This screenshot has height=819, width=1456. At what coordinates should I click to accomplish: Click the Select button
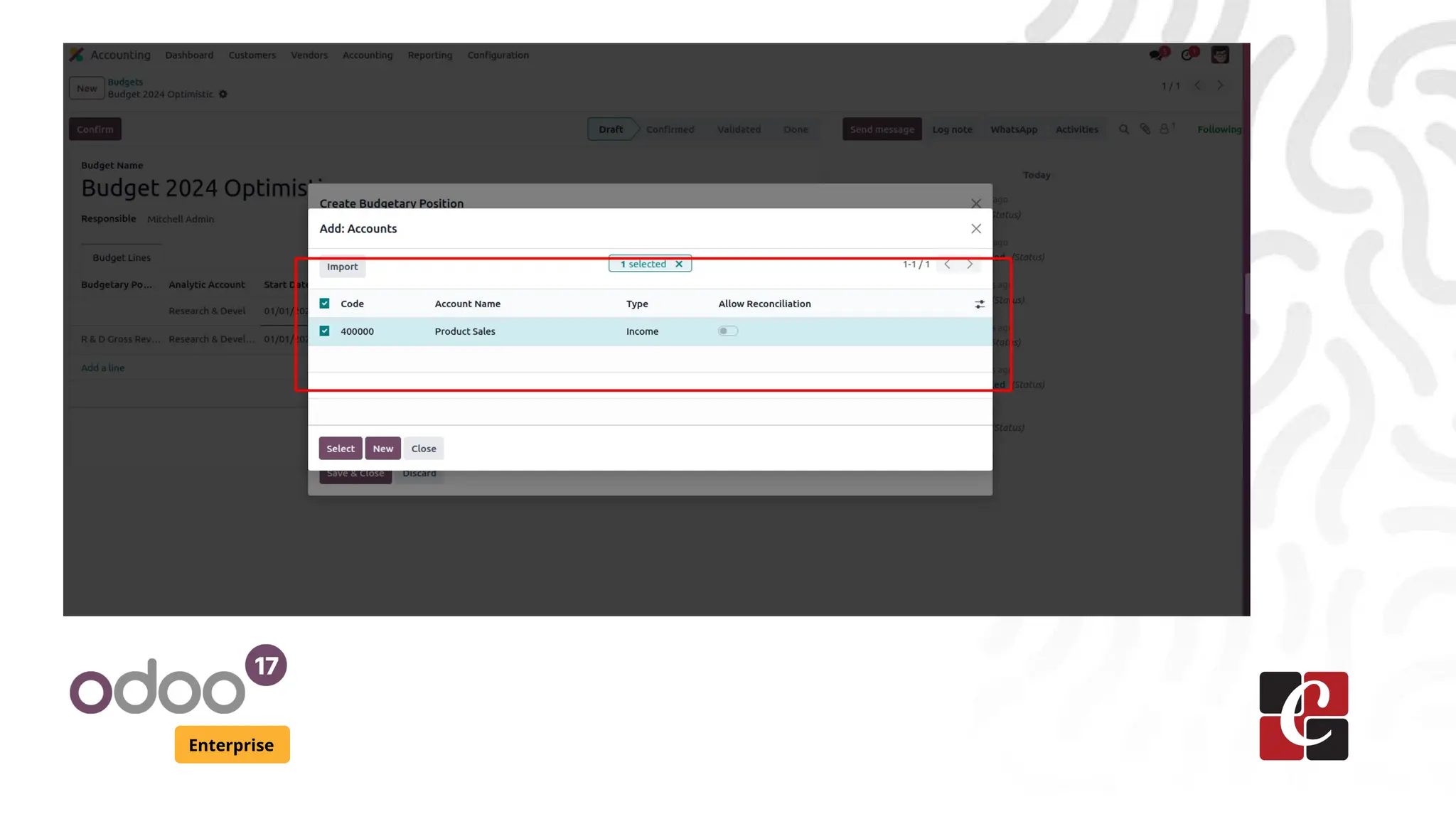click(340, 449)
